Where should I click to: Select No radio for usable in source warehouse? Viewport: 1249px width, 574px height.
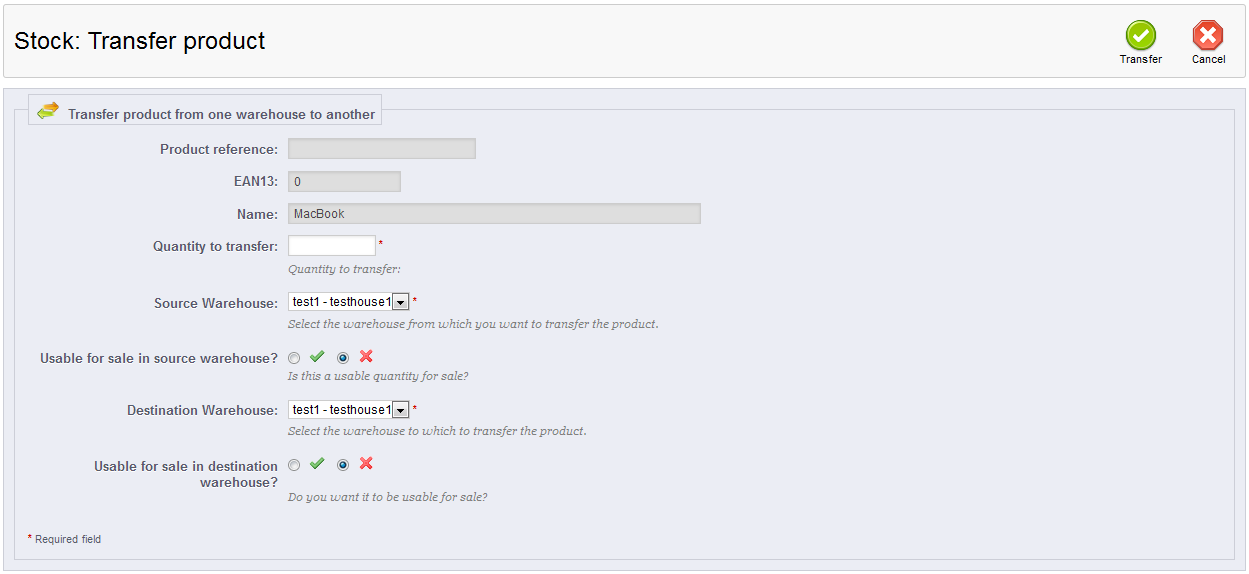tap(343, 357)
